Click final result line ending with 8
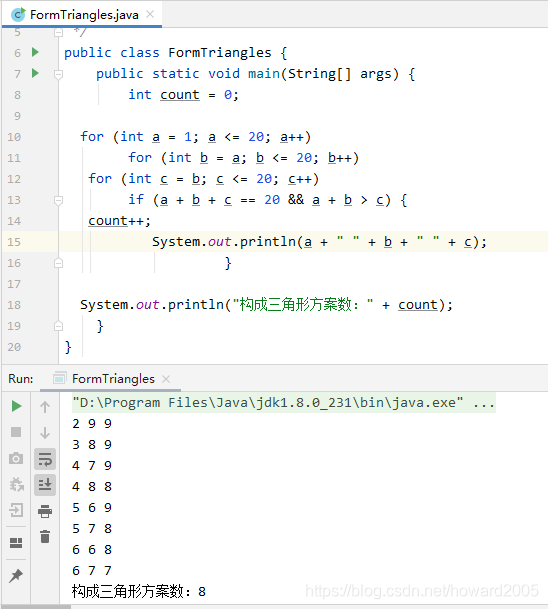548x609 pixels. 139,592
